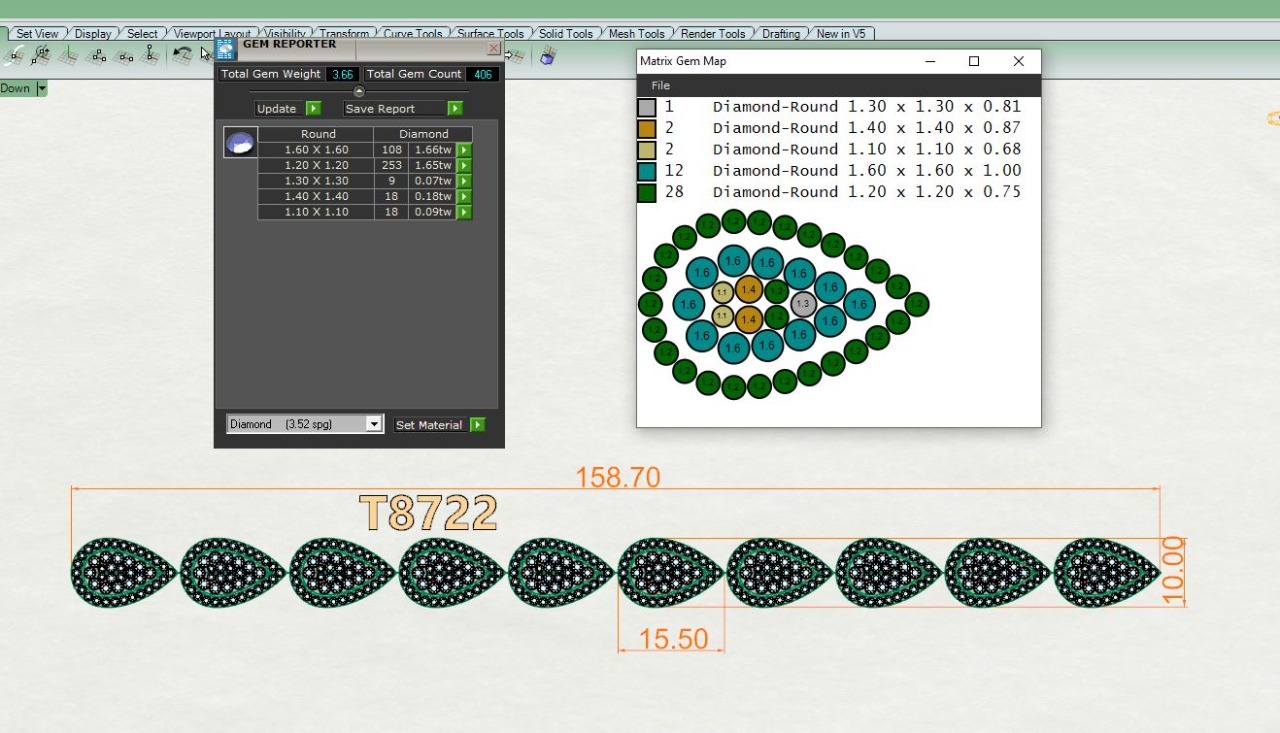
Task: Click green arrow in the 1.10 X 1.10 row
Action: click(x=464, y=212)
